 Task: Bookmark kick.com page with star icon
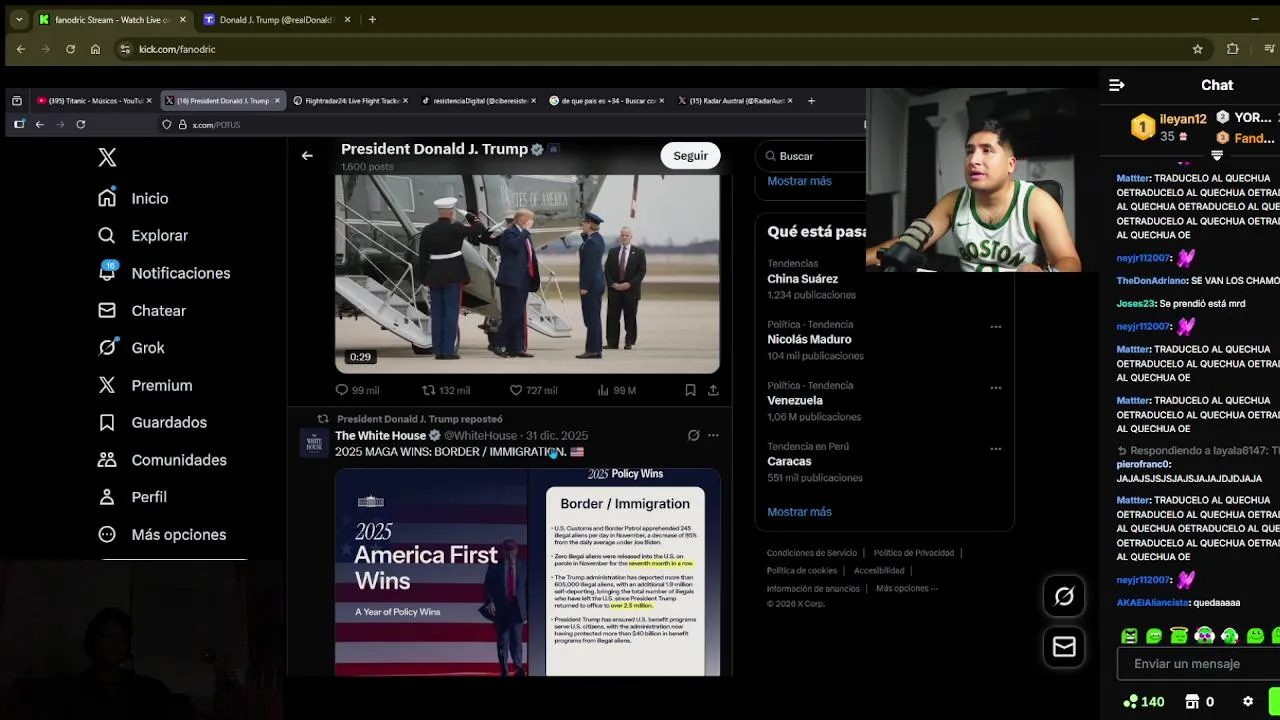1198,49
